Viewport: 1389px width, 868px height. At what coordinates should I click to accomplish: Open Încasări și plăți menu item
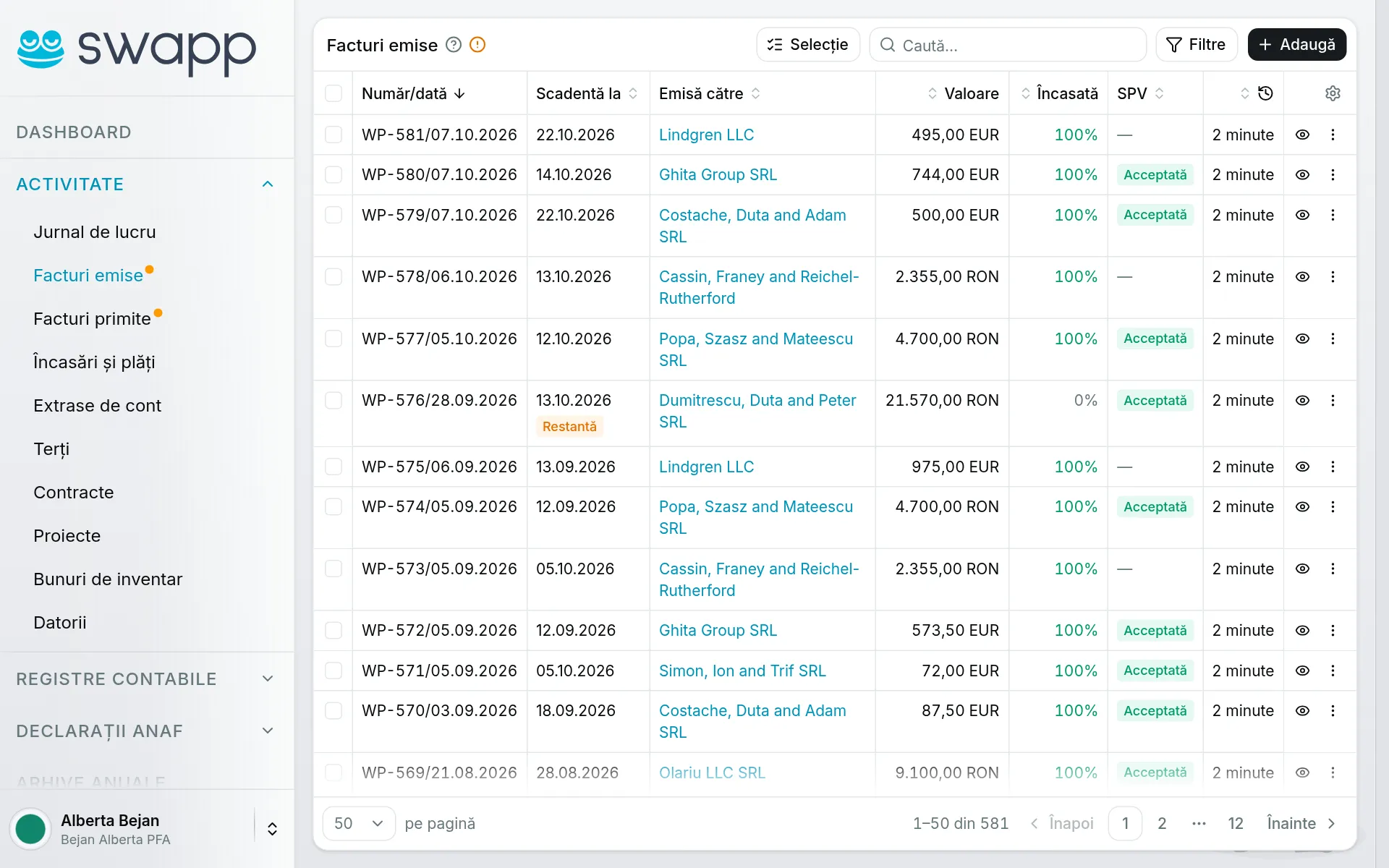click(94, 362)
